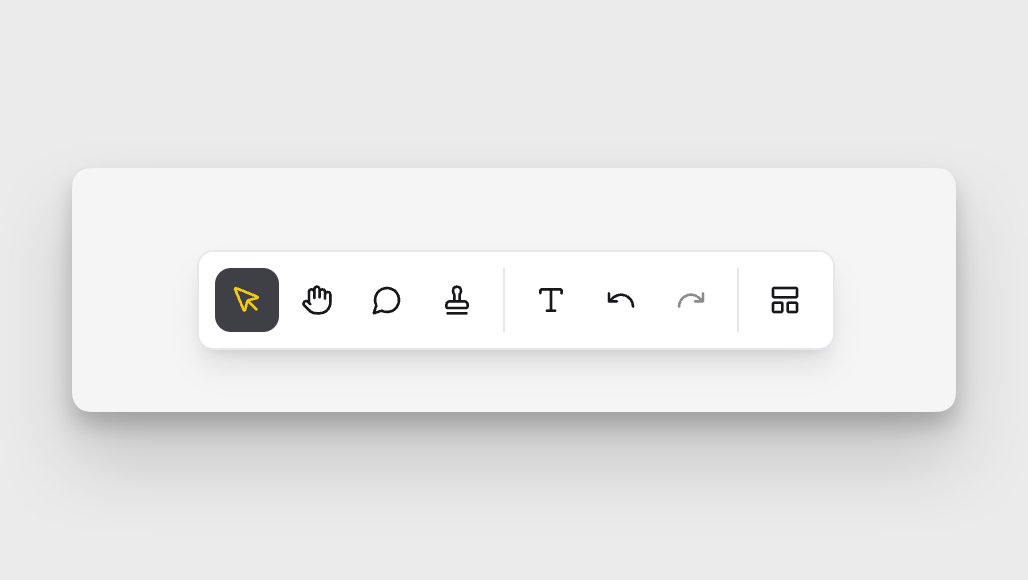
Task: Click the light gray card area above toolbar
Action: click(514, 208)
